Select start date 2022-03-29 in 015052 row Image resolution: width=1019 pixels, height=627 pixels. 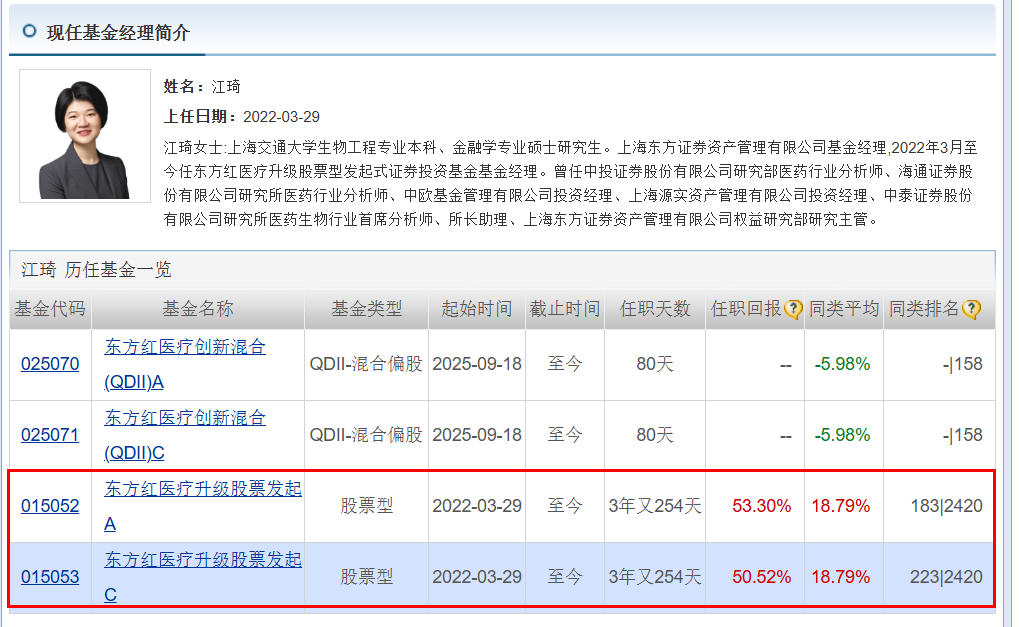click(477, 506)
